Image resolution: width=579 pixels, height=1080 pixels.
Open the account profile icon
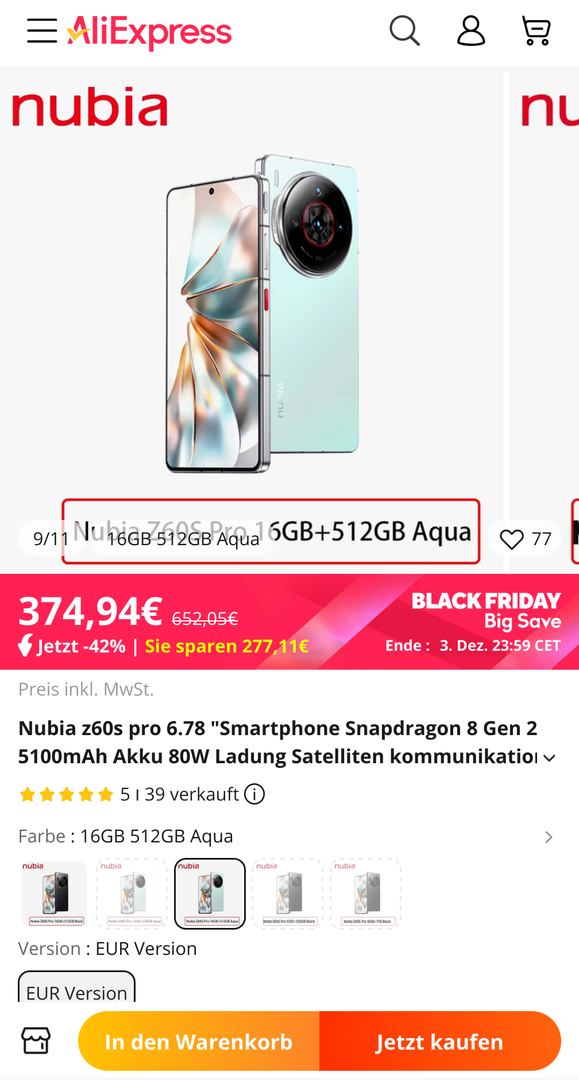pos(471,31)
